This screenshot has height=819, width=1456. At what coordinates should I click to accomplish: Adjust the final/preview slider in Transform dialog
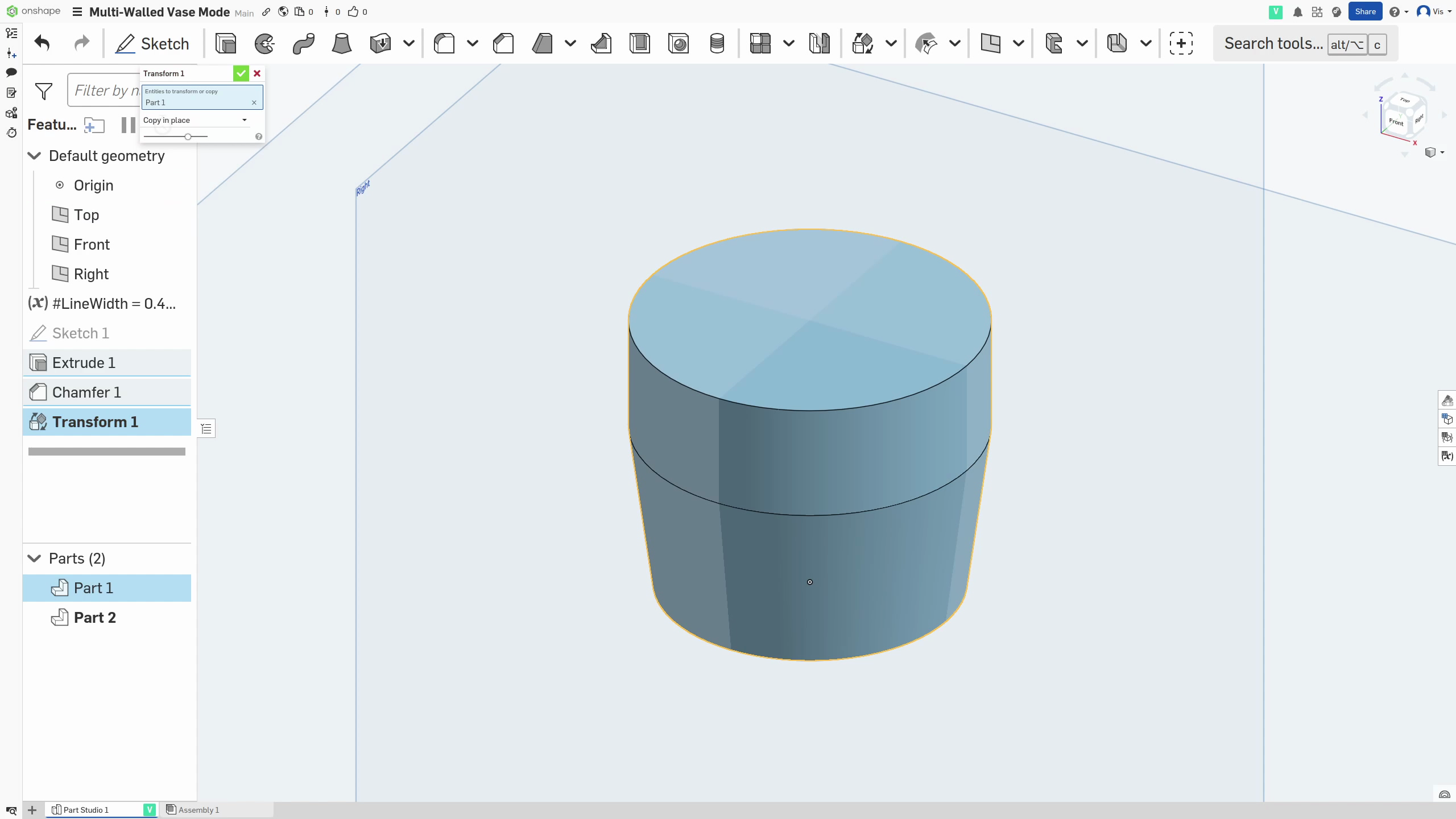pyautogui.click(x=188, y=136)
